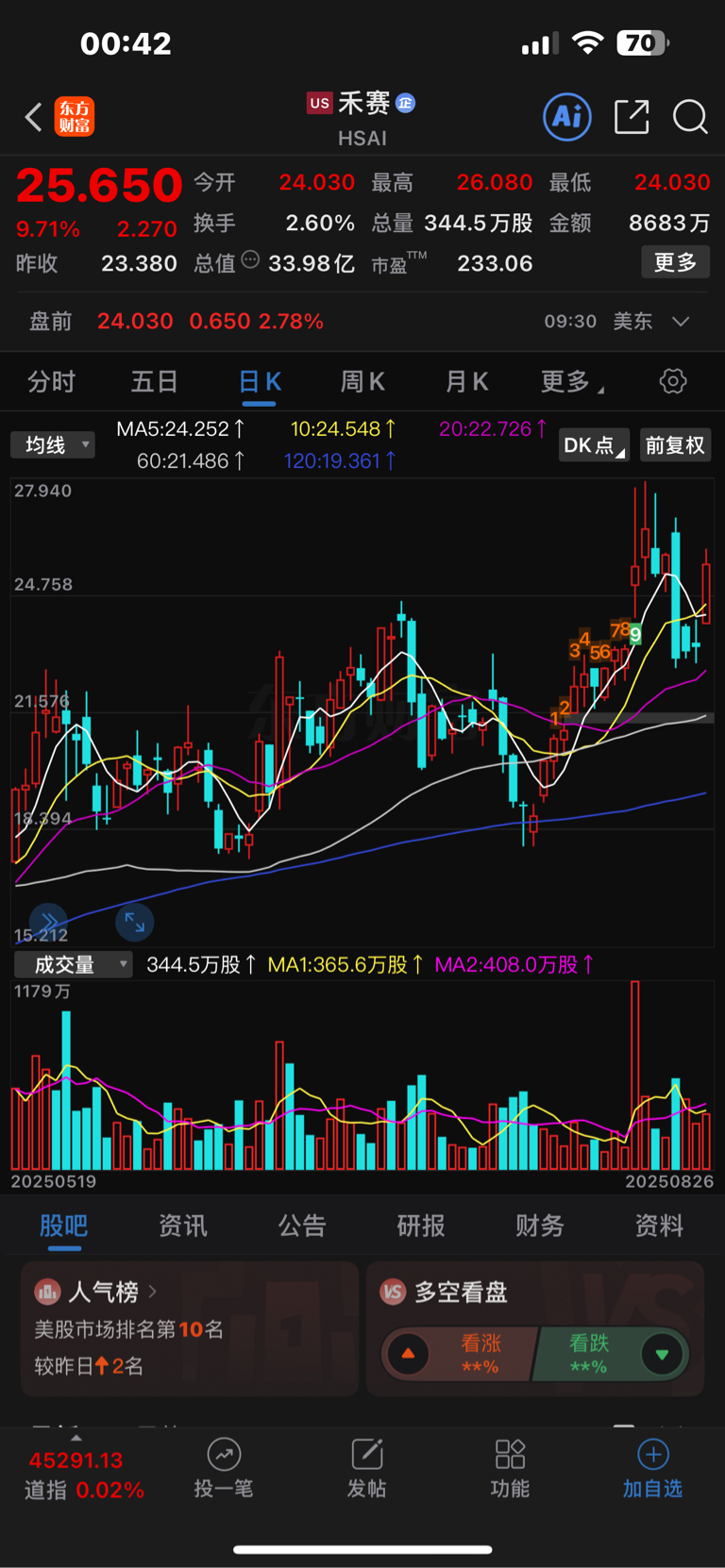Tap the 加自选 plus icon
This screenshot has width=725, height=1568.
653,1455
